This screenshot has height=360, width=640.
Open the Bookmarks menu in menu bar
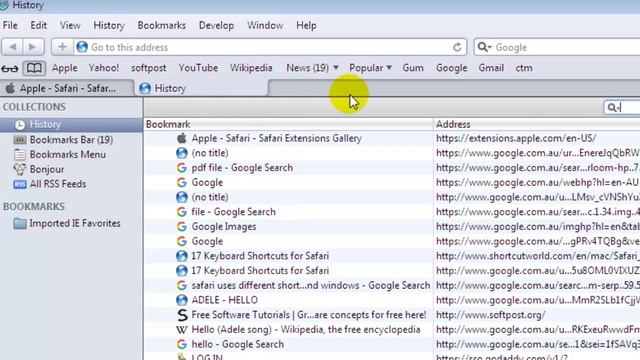162,25
